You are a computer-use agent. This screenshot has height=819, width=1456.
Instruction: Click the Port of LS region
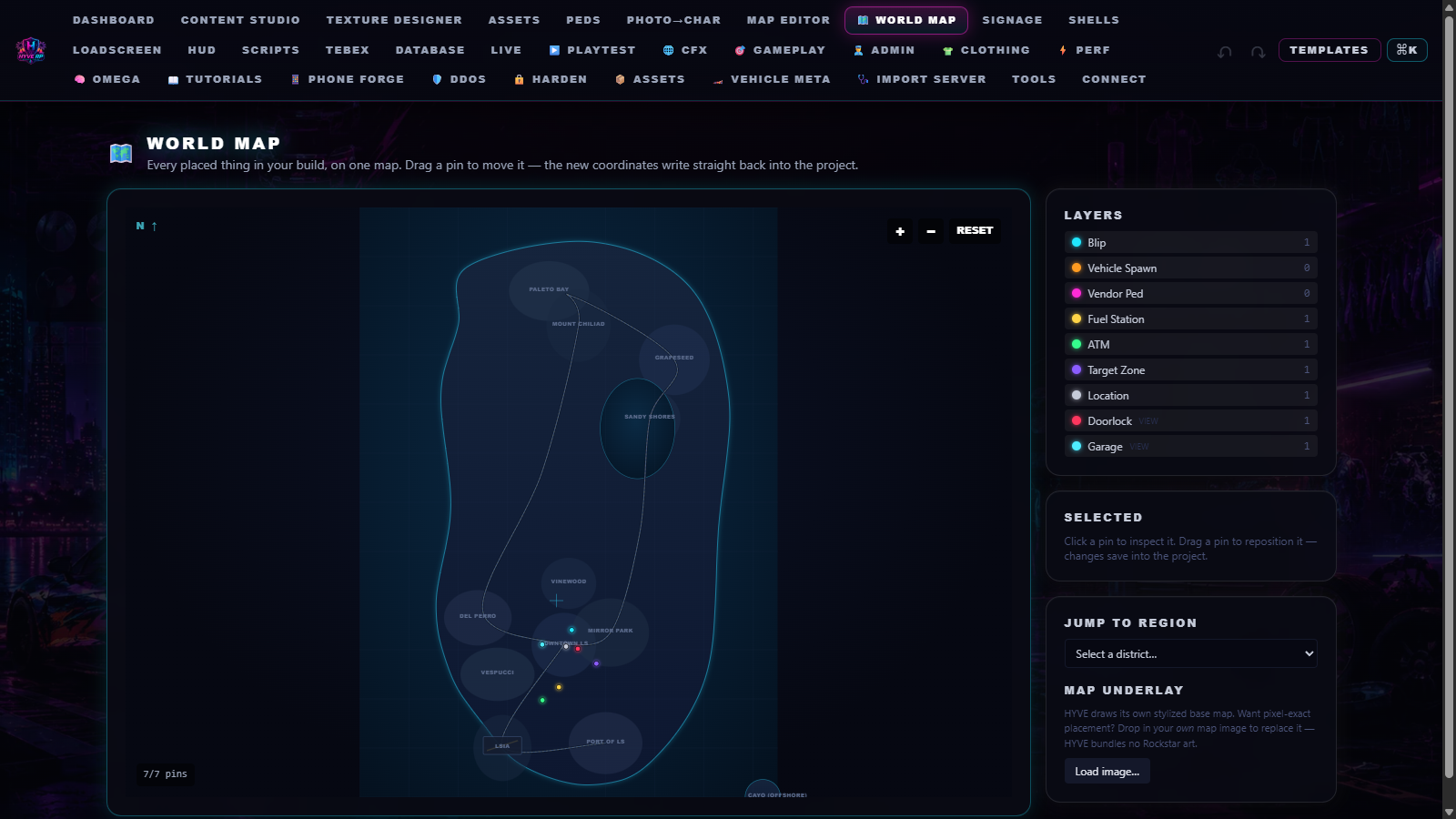605,743
